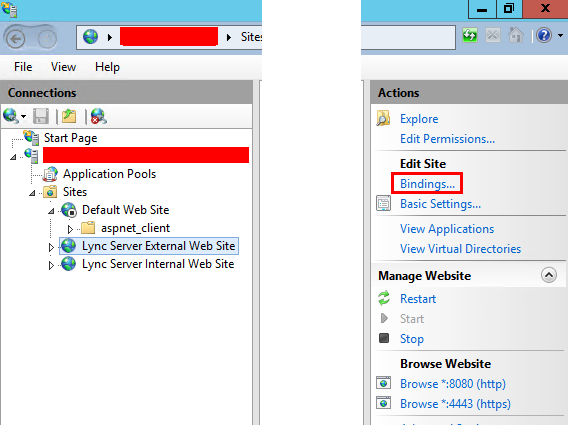Click the Lync Internal site globe icon
The width and height of the screenshot is (568, 425).
click(x=68, y=264)
